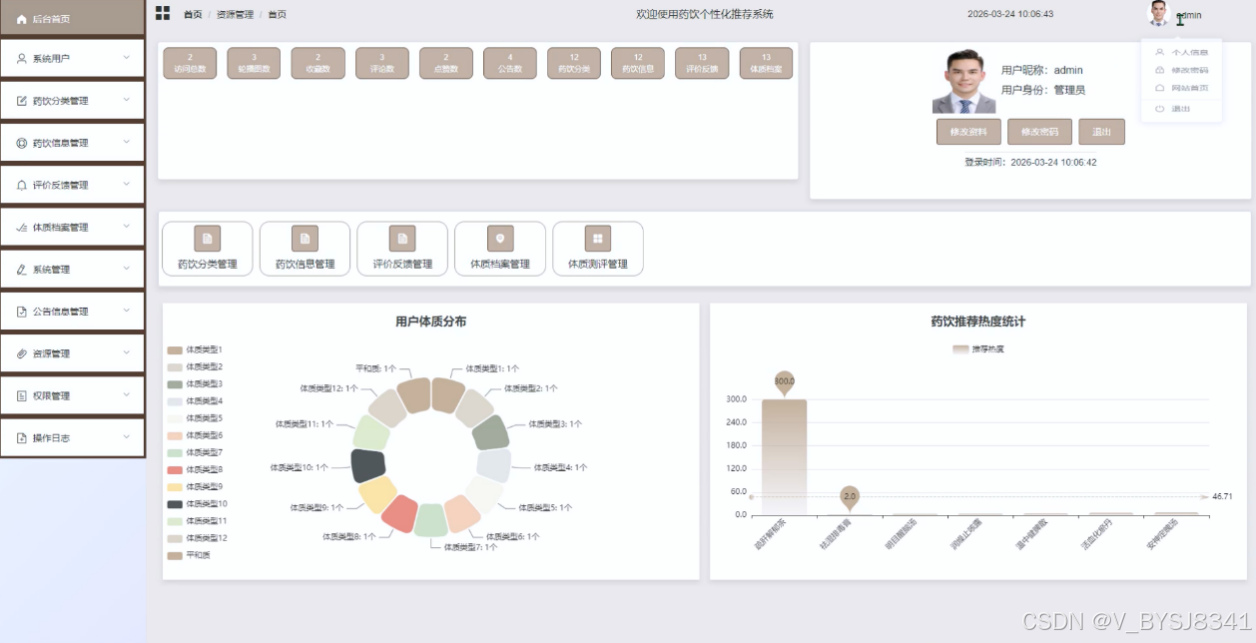
Task: Click the yellow 体质类型9 pie slice
Action: (378, 494)
